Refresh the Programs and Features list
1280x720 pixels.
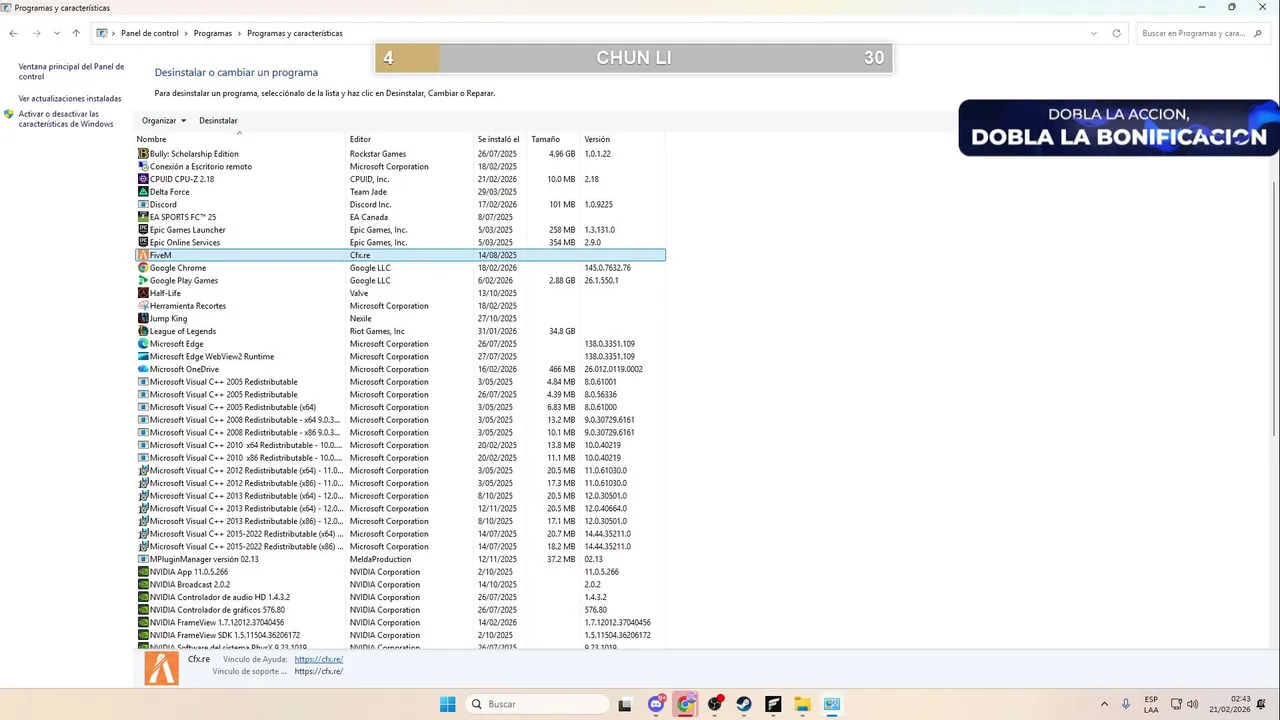pyautogui.click(x=1117, y=33)
